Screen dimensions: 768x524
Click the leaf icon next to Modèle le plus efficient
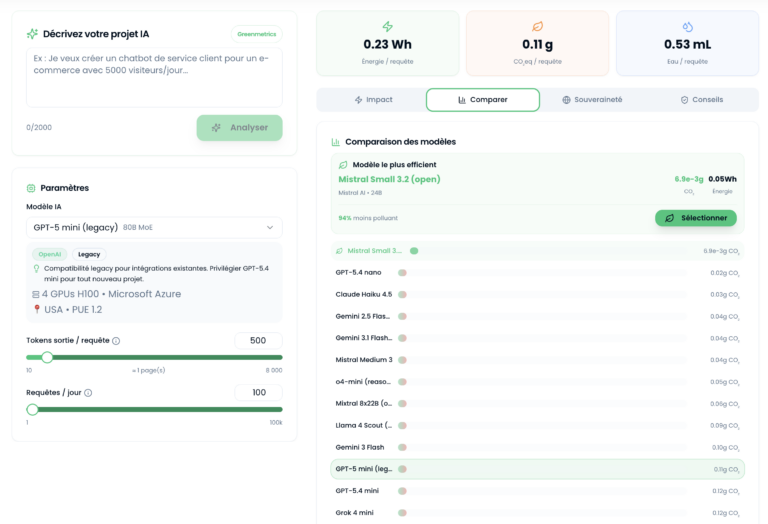(x=343, y=165)
